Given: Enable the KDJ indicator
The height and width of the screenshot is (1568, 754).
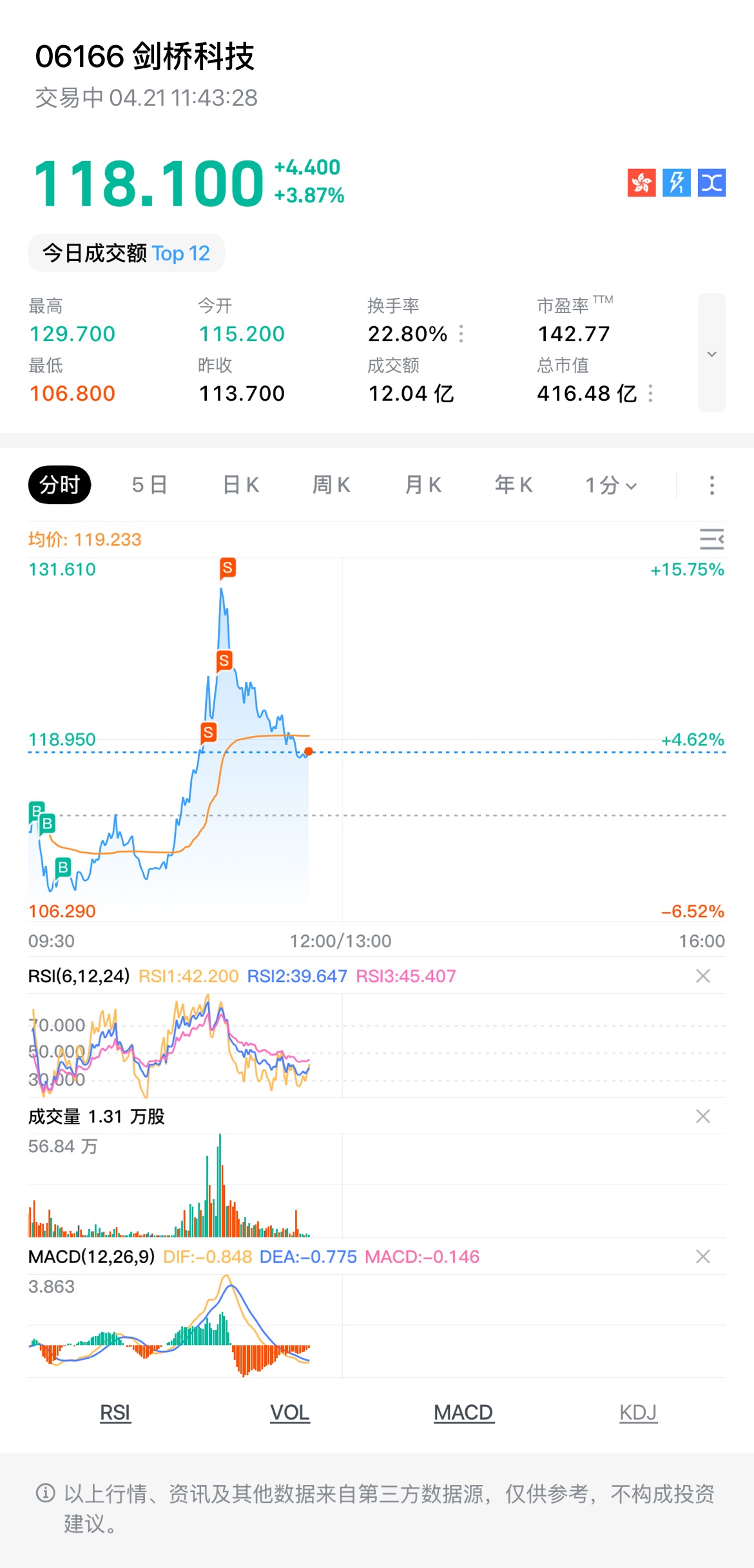Looking at the screenshot, I should 638,1413.
